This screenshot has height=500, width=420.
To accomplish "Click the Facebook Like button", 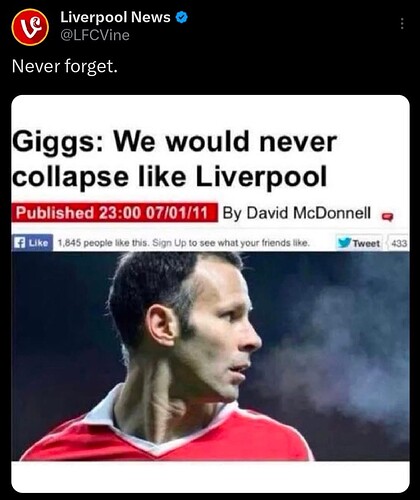I will (x=32, y=243).
